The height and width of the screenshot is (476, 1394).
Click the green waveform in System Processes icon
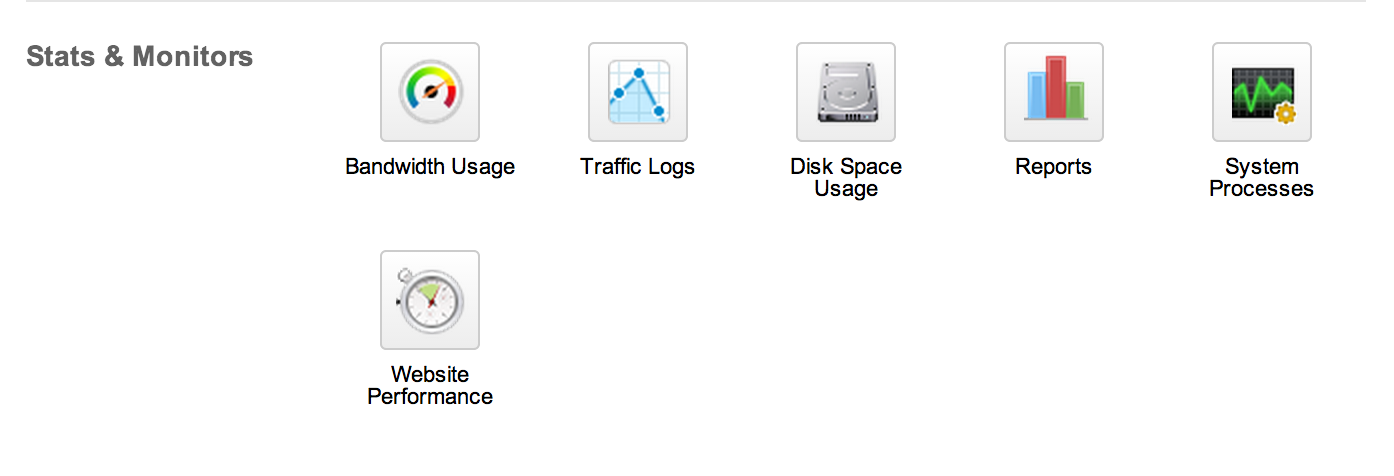click(1258, 92)
